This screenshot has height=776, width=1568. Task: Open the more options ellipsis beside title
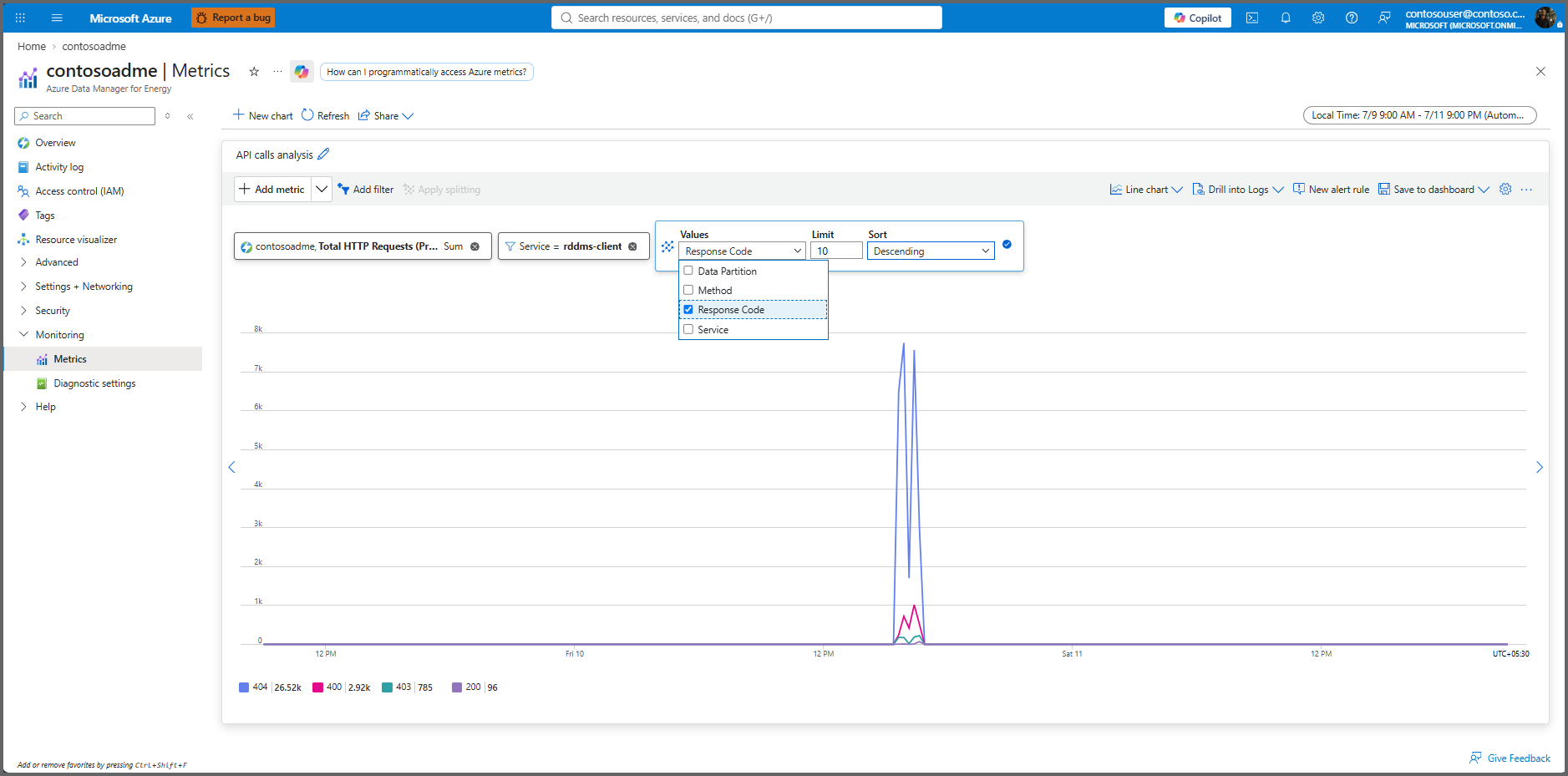278,72
